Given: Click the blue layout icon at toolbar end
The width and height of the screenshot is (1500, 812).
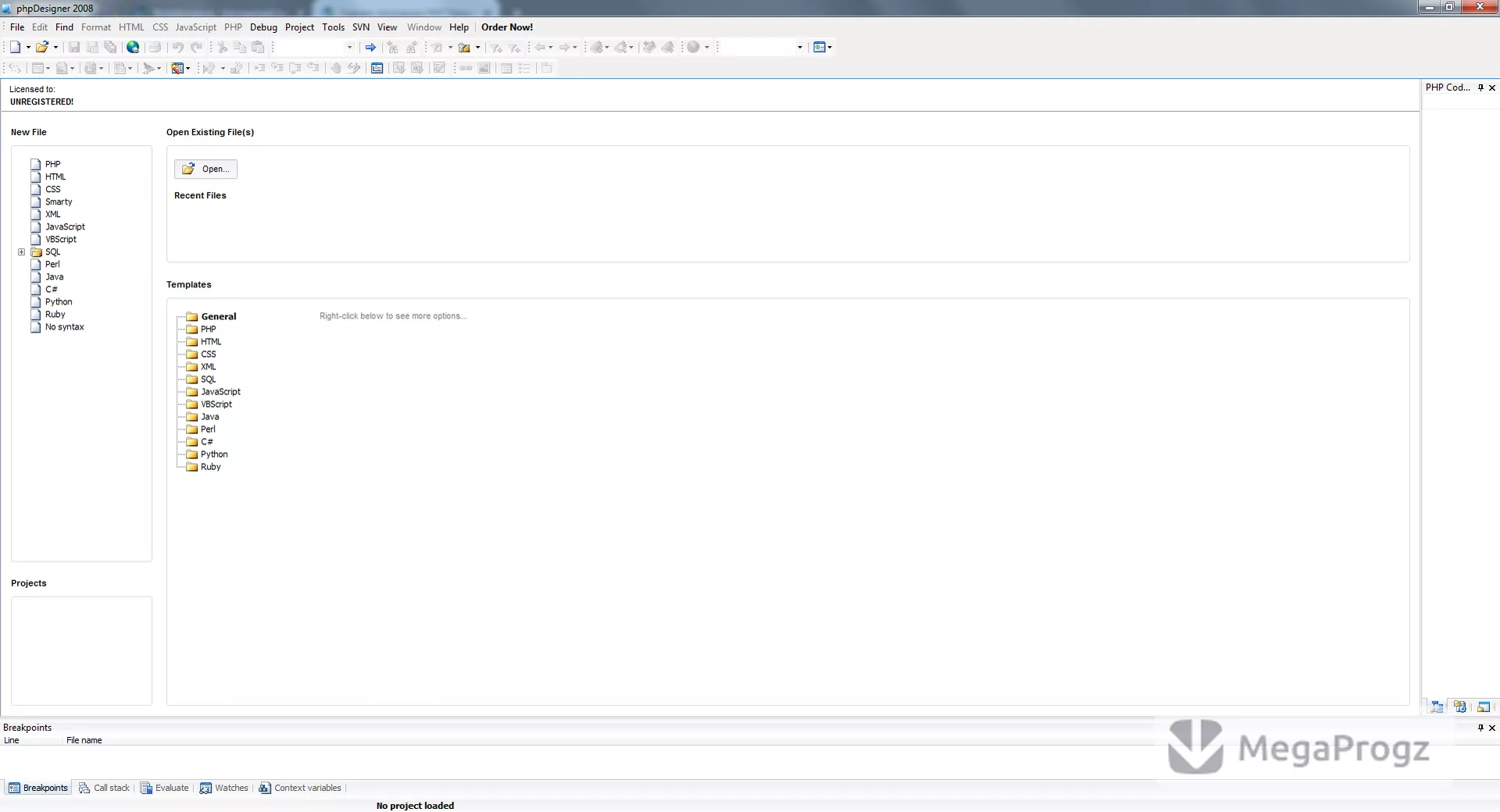Looking at the screenshot, I should [x=819, y=47].
